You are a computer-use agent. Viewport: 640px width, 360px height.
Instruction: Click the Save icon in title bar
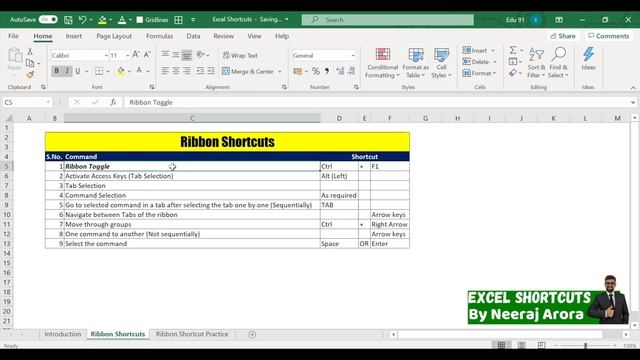(x=68, y=20)
